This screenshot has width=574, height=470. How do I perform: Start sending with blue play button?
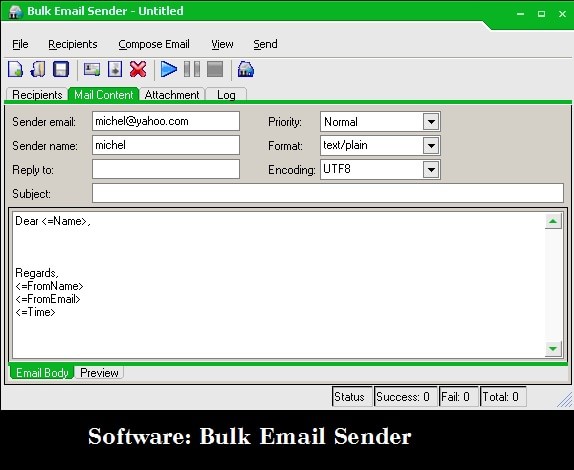coord(169,69)
